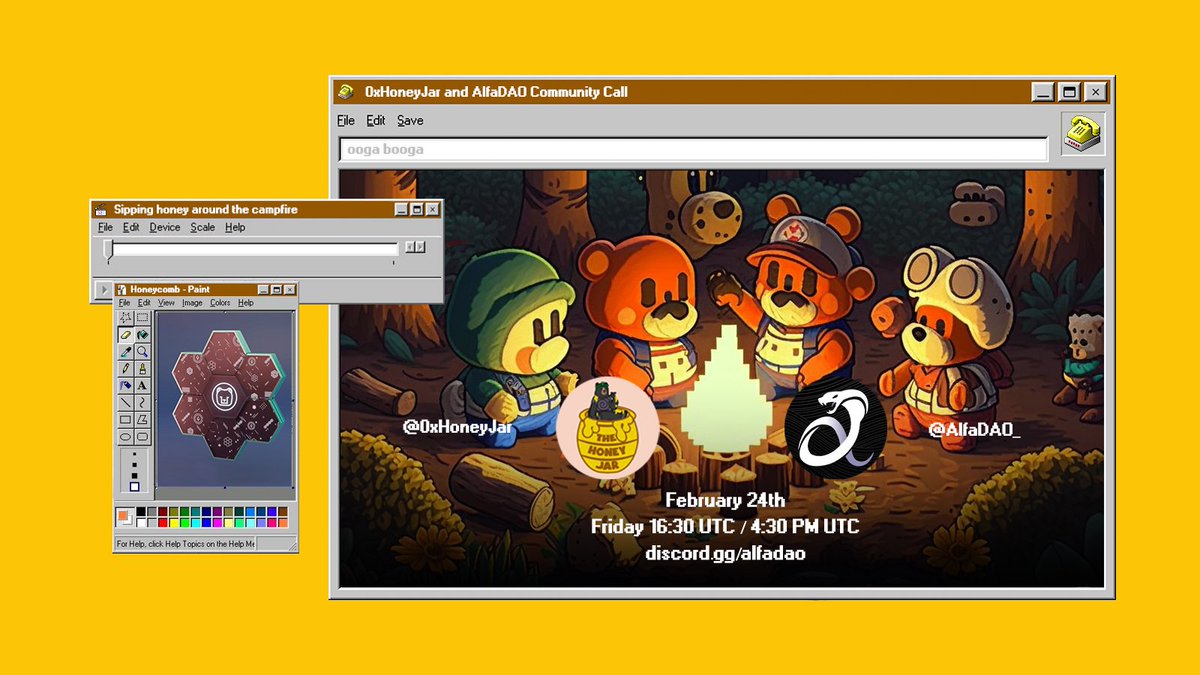Open File menu in Community Call window
The width and height of the screenshot is (1200, 675).
346,120
